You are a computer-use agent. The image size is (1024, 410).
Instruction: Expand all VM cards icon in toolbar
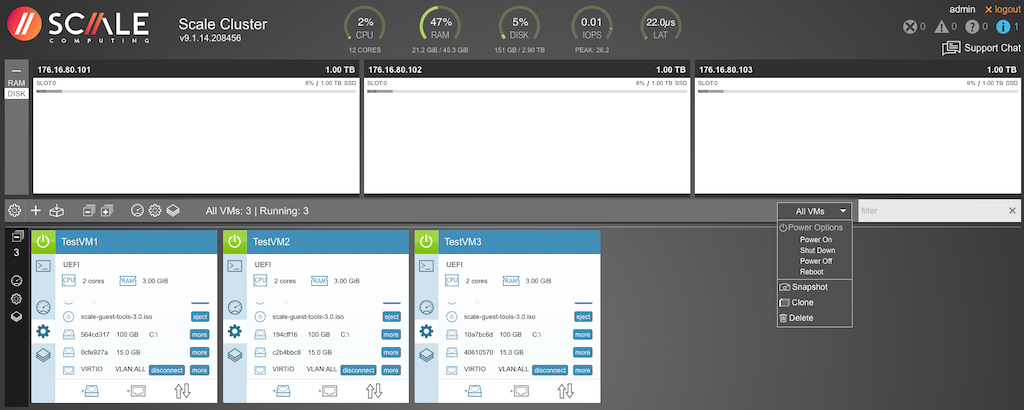pyautogui.click(x=107, y=211)
